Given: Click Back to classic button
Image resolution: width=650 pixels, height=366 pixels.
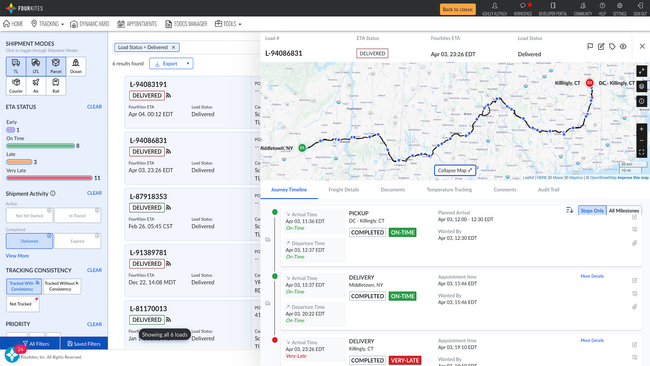Looking at the screenshot, I should coord(458,9).
